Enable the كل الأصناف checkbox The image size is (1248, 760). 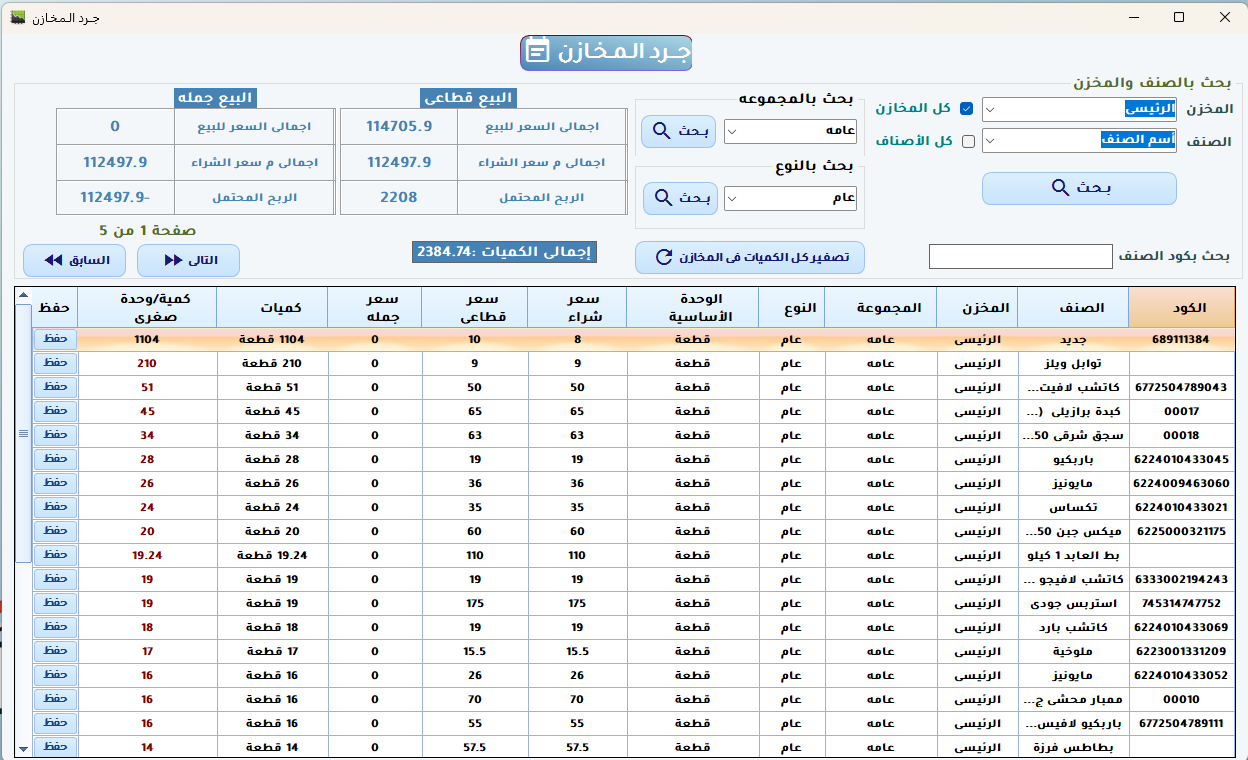tap(967, 141)
